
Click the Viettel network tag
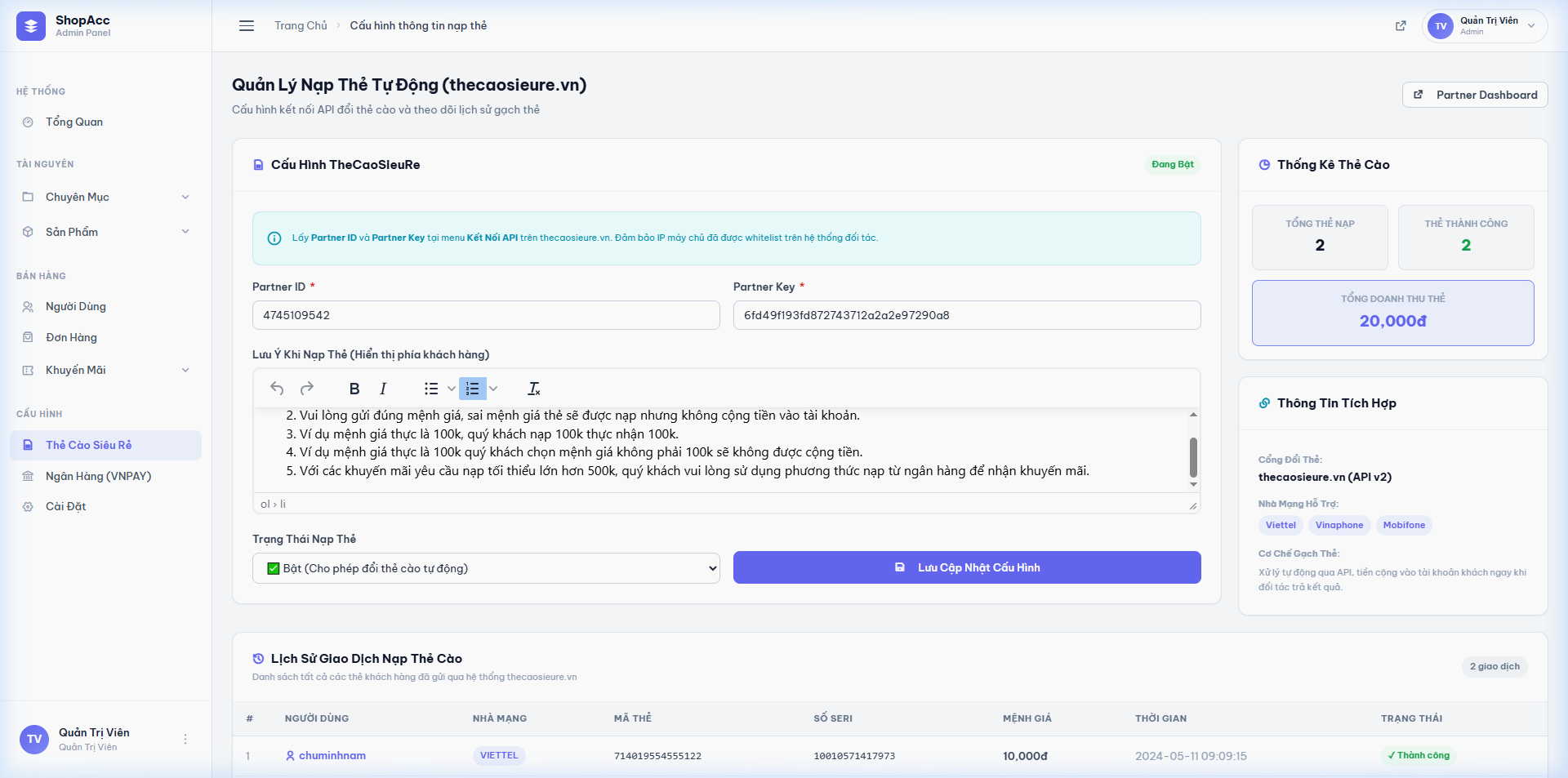(x=1281, y=526)
